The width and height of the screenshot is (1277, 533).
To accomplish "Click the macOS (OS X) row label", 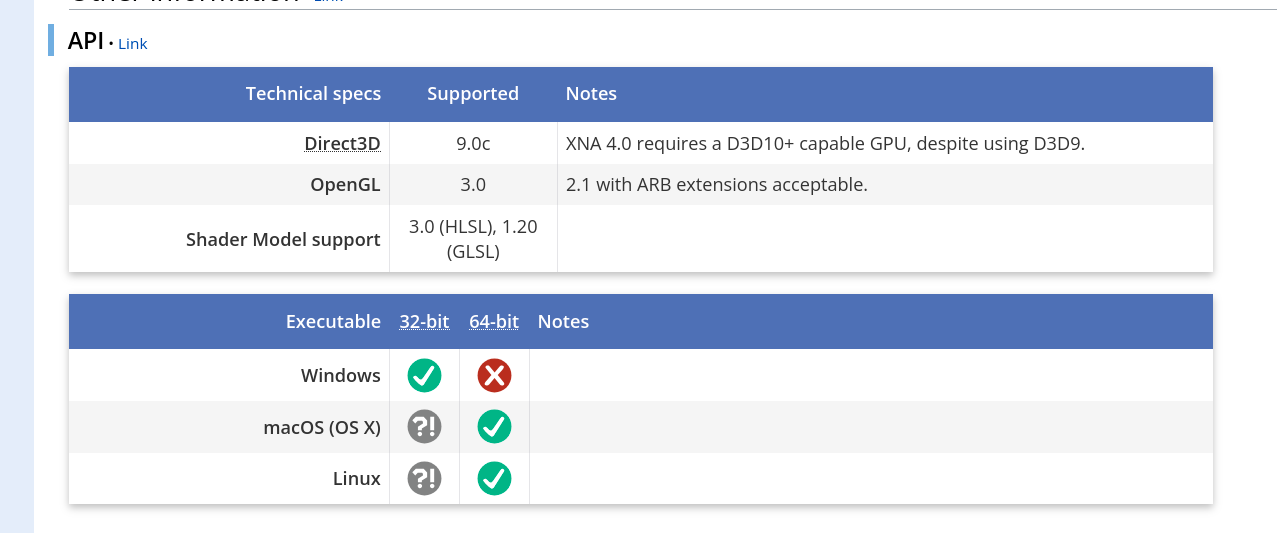I will click(322, 427).
